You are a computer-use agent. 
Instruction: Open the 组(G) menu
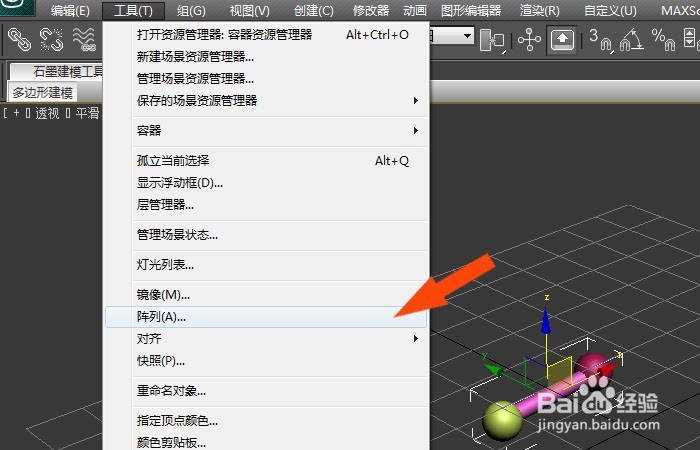[x=191, y=10]
